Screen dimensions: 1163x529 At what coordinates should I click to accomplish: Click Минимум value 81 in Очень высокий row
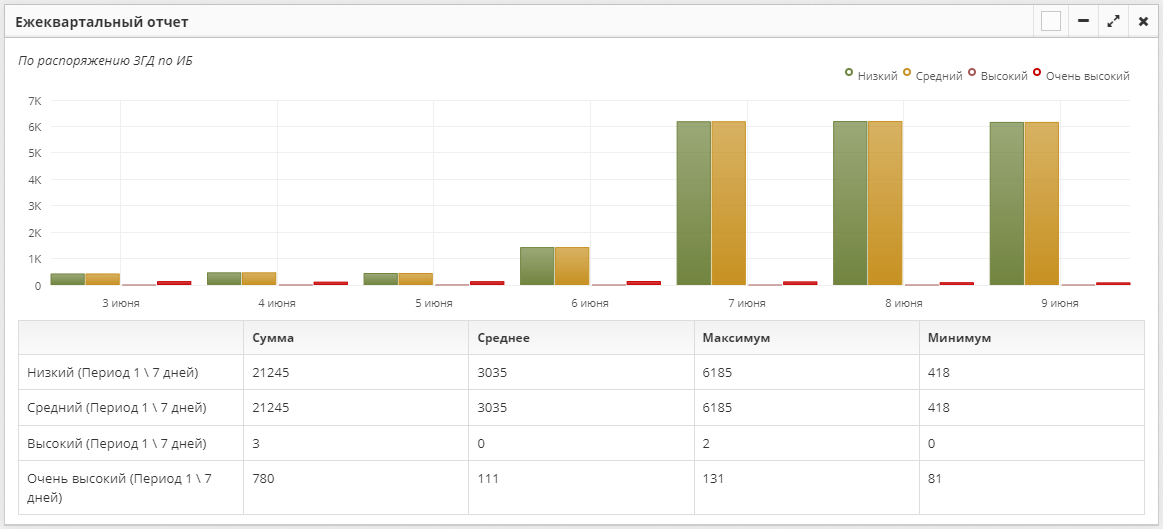[x=935, y=479]
